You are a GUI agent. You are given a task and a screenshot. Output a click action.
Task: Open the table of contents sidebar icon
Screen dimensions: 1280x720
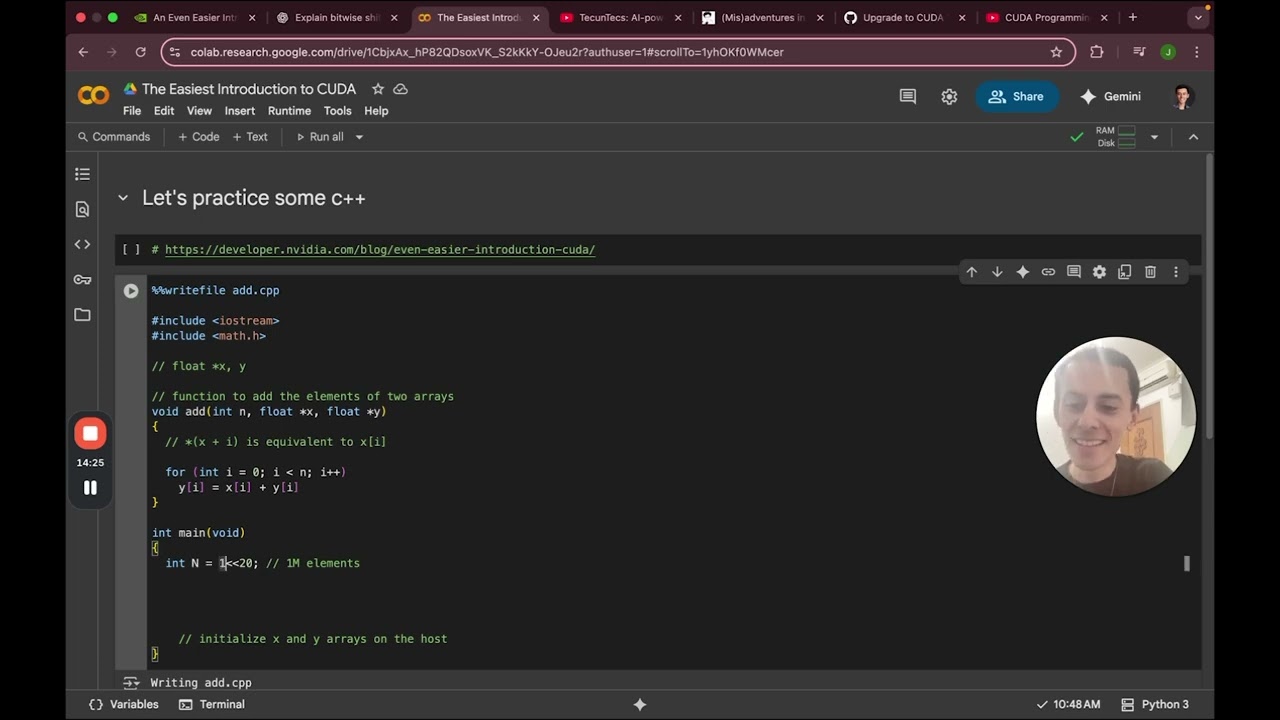click(x=82, y=174)
